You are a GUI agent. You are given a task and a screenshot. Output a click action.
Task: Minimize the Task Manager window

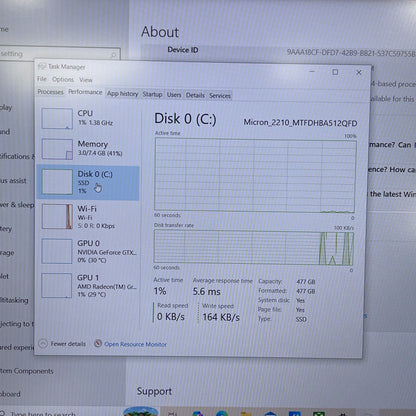[312, 71]
